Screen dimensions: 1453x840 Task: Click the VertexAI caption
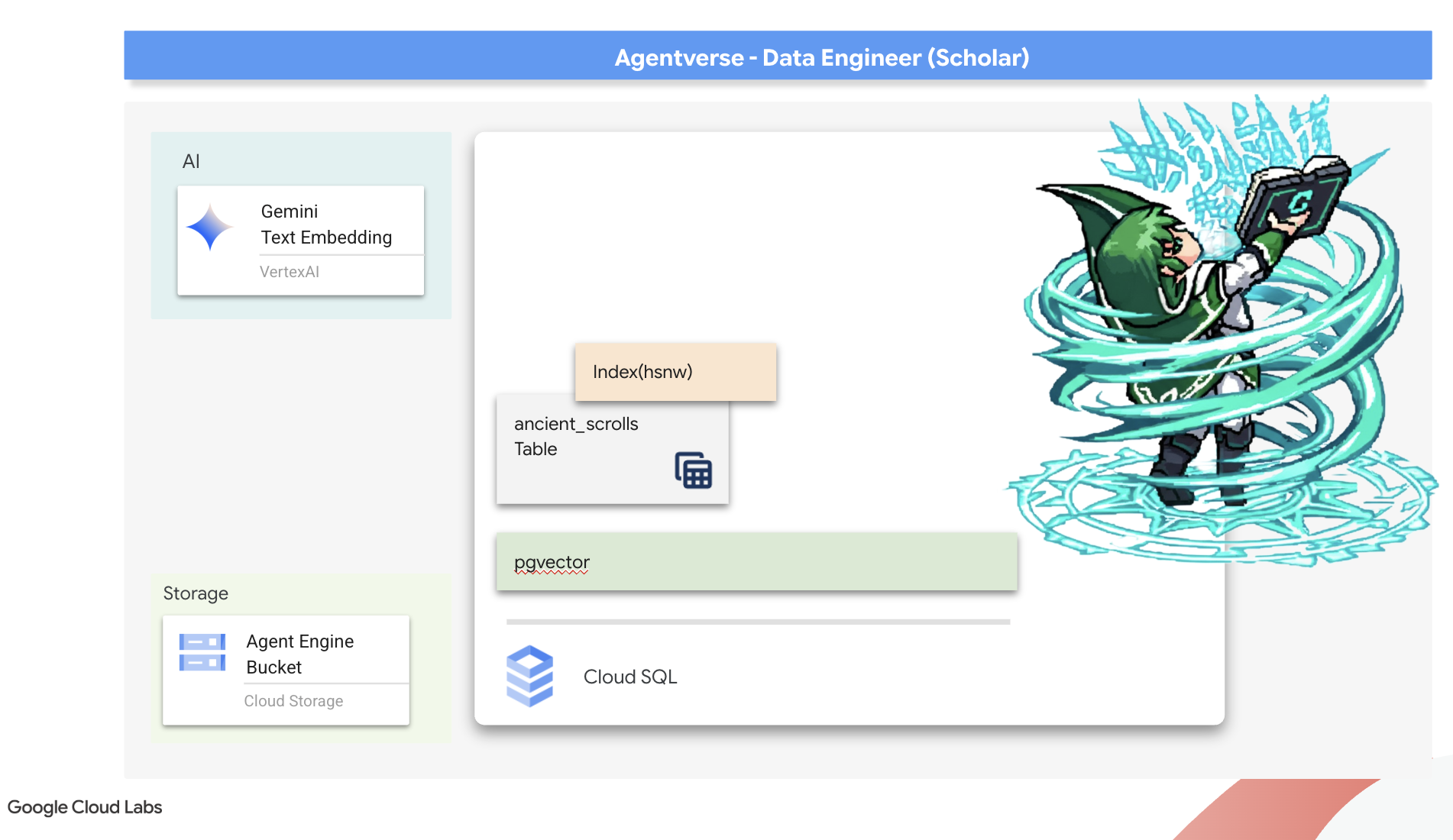(x=289, y=272)
